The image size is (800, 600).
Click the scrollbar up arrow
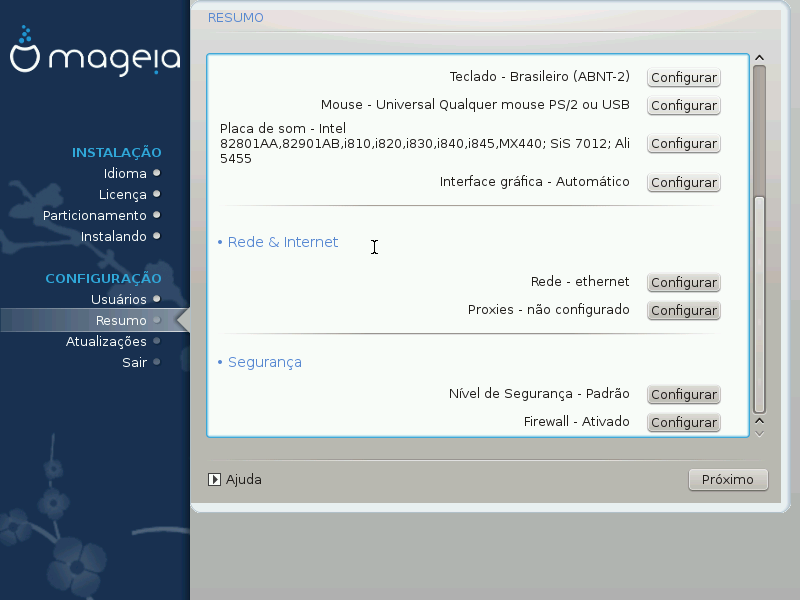click(759, 59)
